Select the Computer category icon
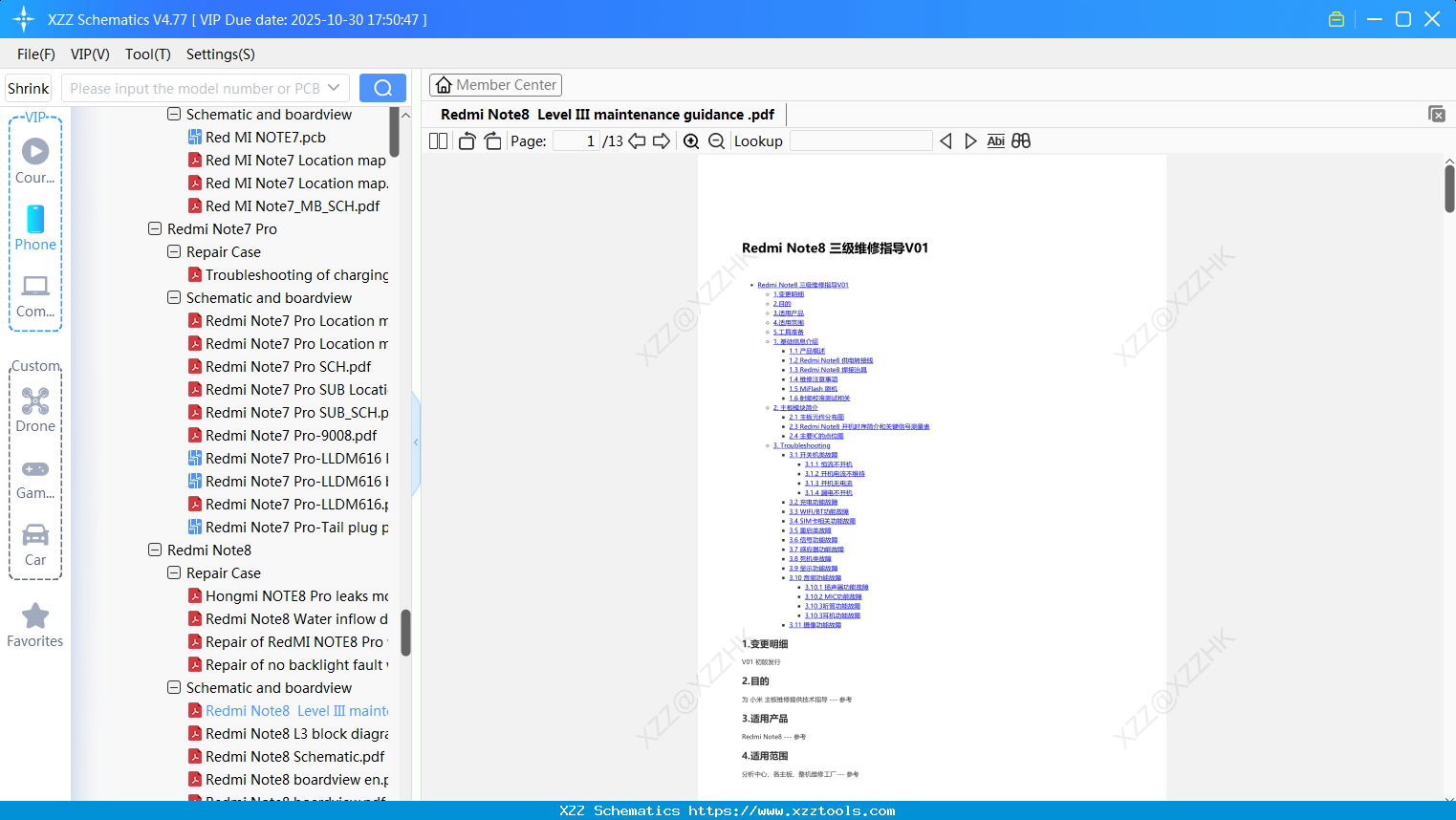 pyautogui.click(x=35, y=296)
